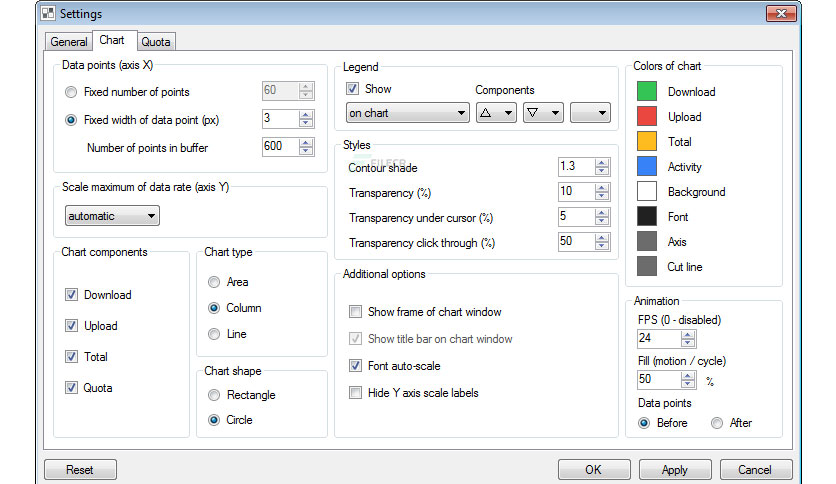836x484 pixels.
Task: Pick the black Font color swatch
Action: pyautogui.click(x=647, y=216)
